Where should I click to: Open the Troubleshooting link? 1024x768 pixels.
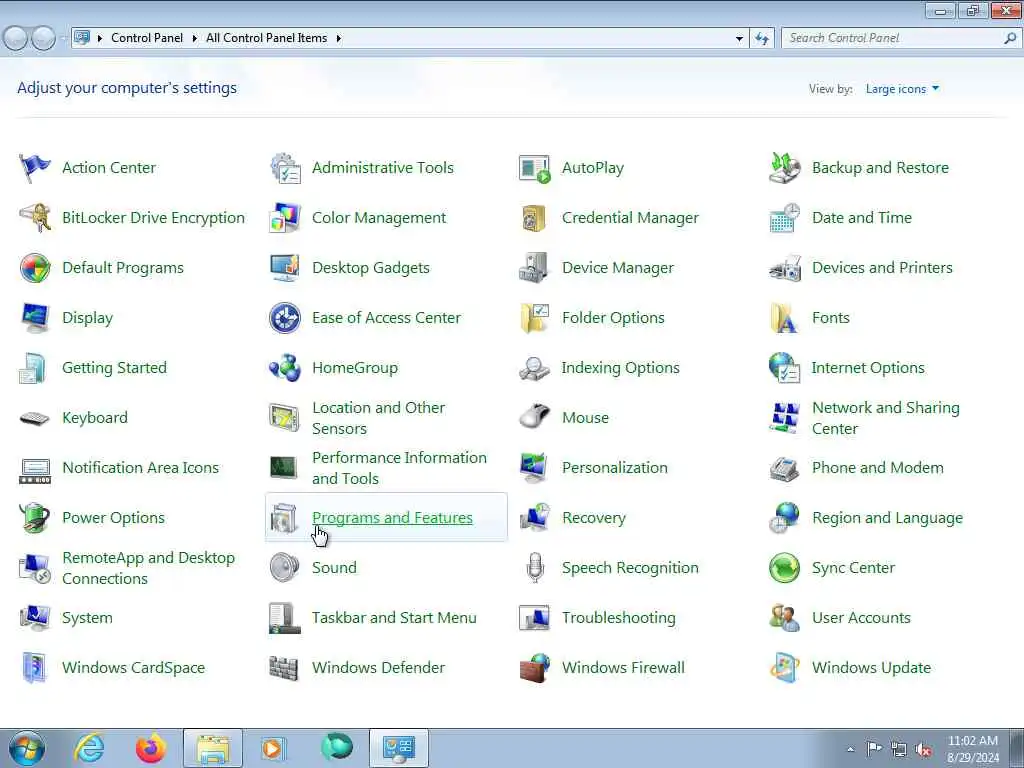pos(619,618)
